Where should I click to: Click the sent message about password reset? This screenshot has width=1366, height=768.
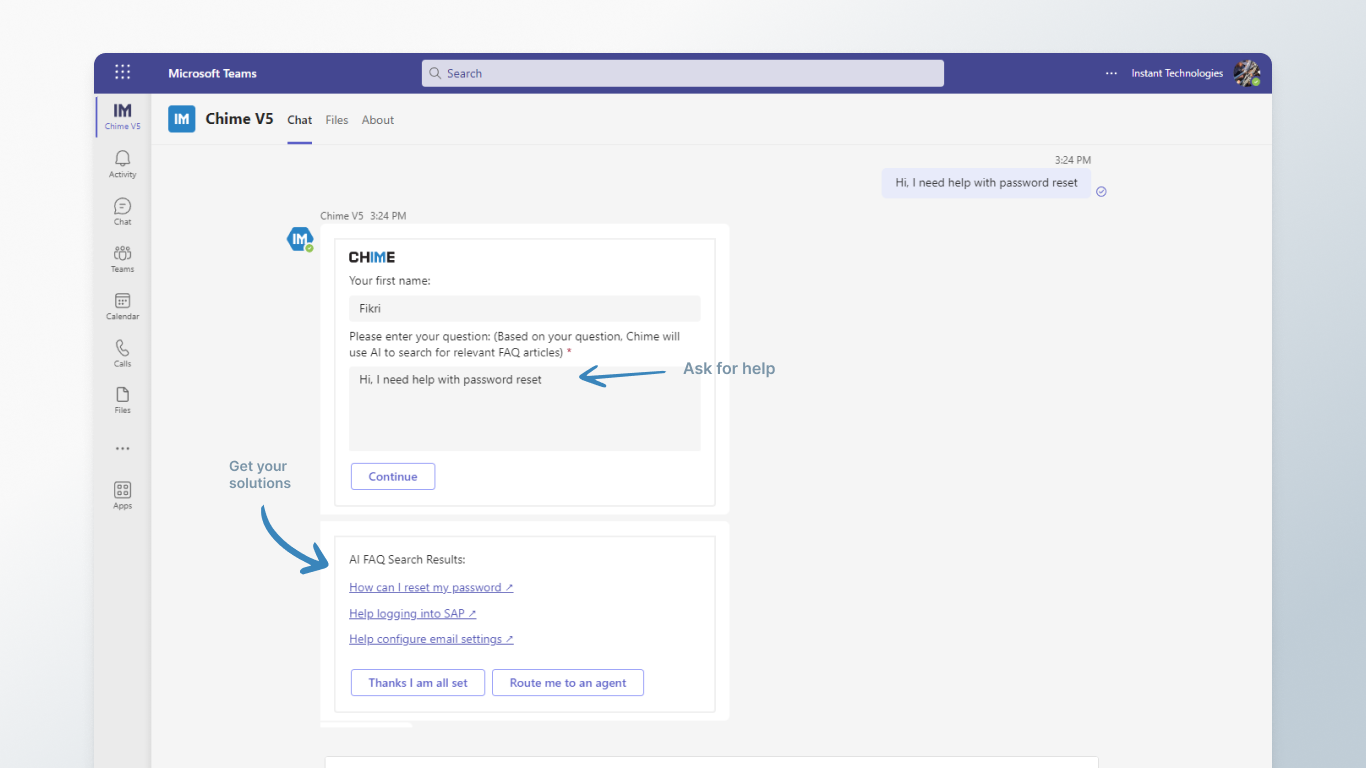coord(986,183)
